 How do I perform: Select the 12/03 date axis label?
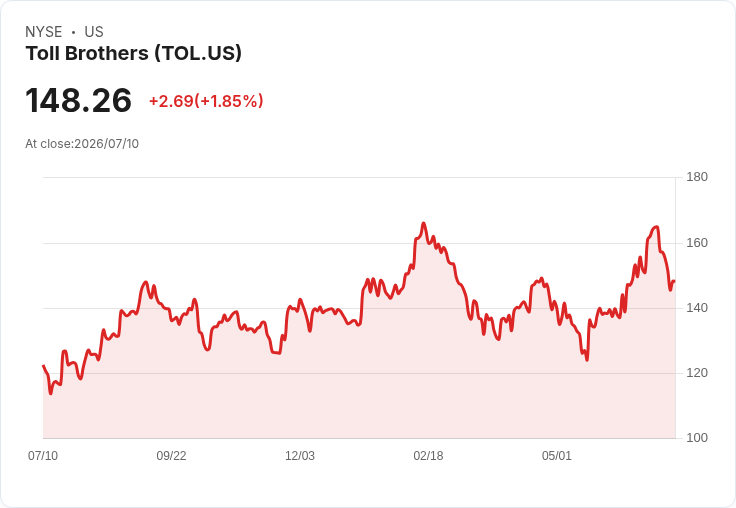300,455
